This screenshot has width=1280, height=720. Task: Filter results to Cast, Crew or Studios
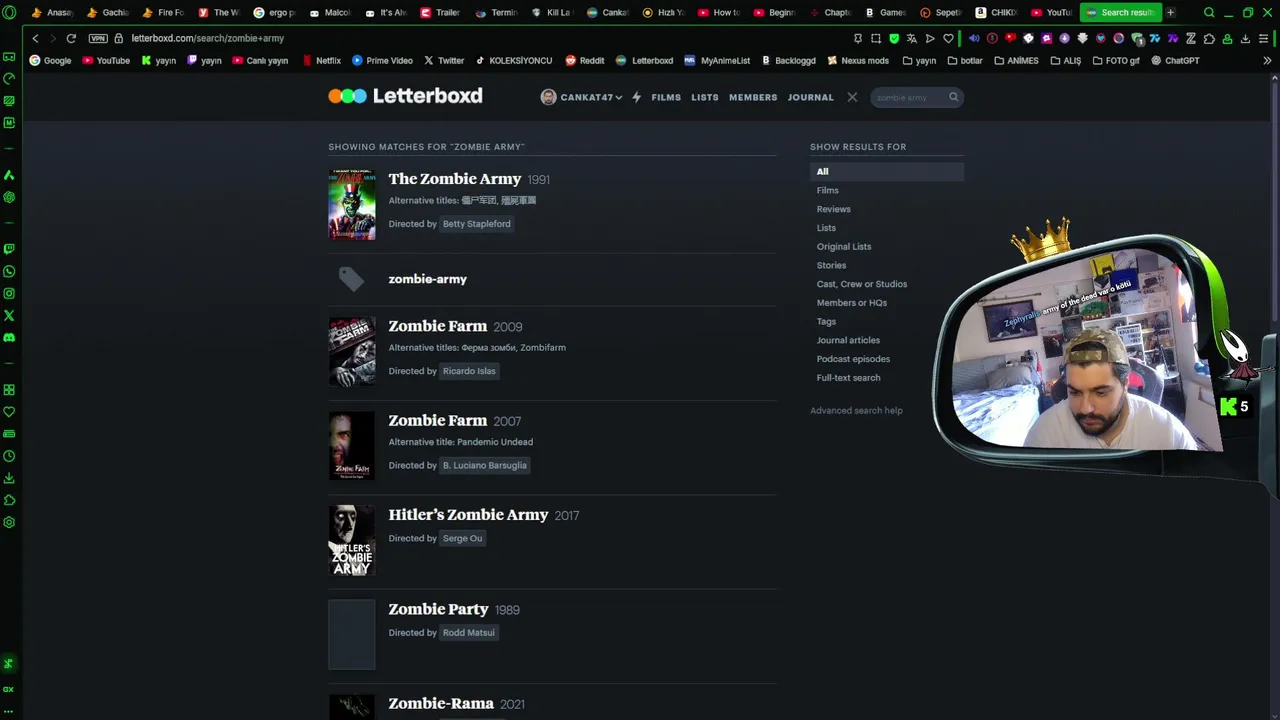pyautogui.click(x=862, y=284)
